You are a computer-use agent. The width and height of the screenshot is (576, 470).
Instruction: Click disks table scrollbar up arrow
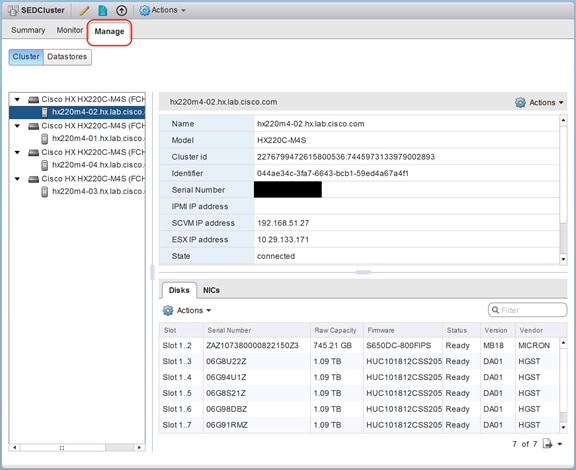click(x=563, y=343)
